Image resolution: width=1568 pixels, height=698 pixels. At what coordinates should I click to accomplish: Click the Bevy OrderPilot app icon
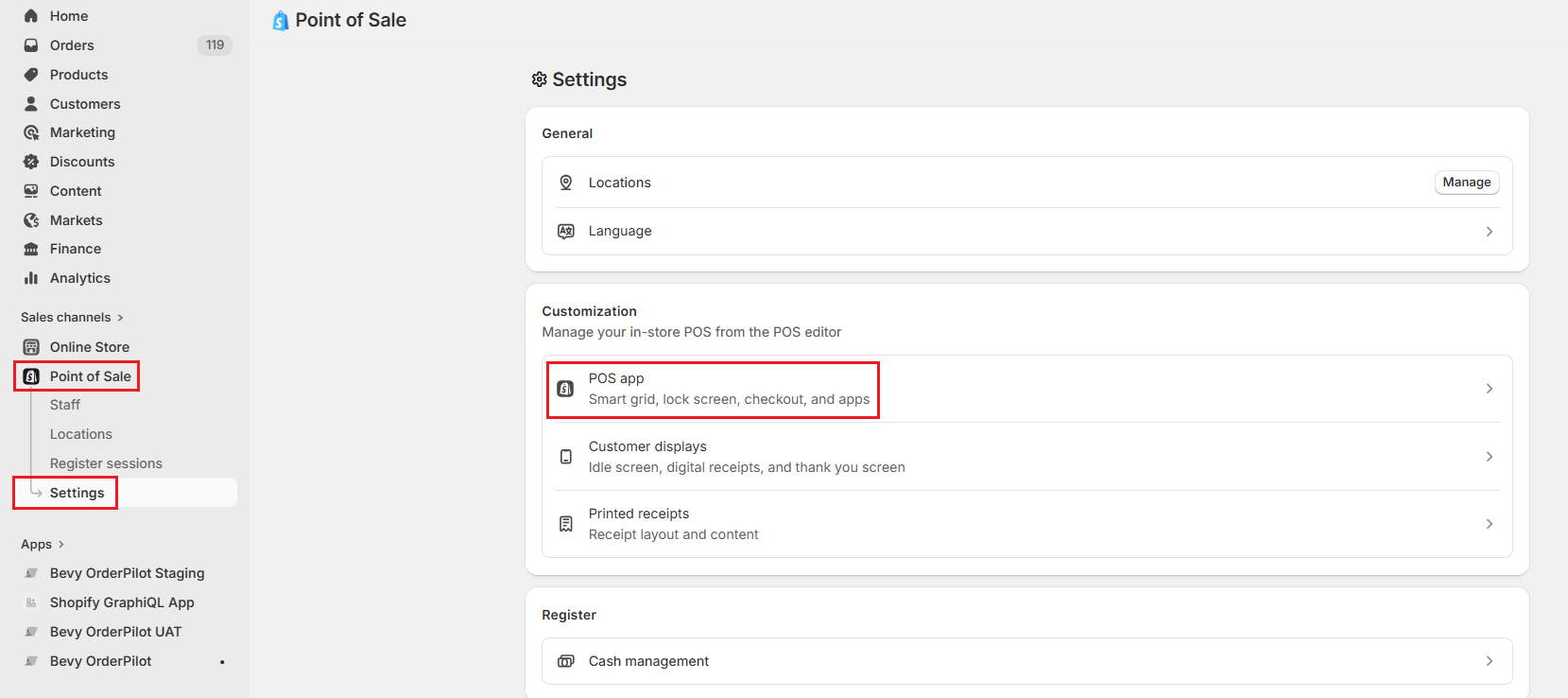[x=31, y=661]
